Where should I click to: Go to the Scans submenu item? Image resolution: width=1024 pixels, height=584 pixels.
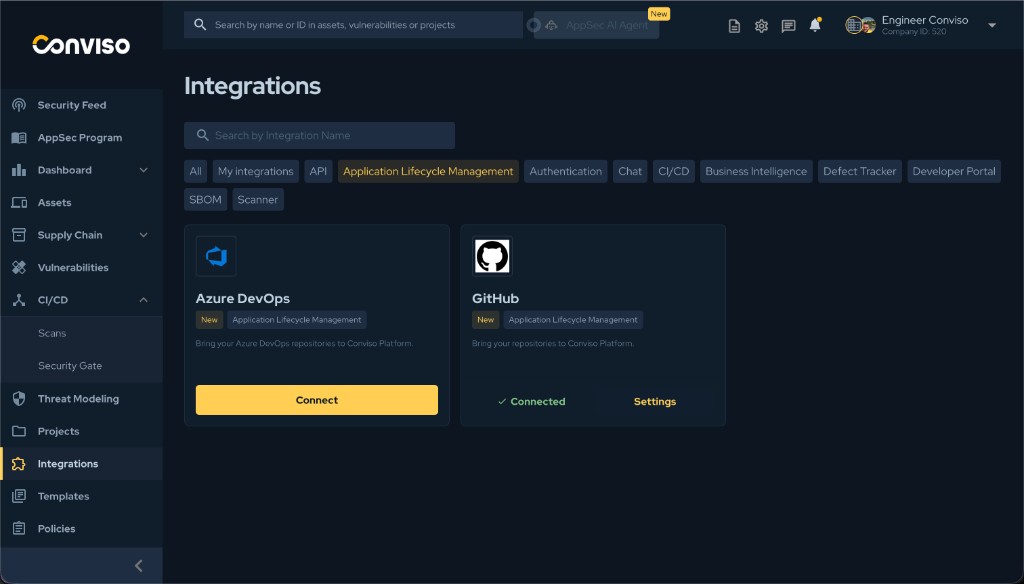click(x=51, y=333)
